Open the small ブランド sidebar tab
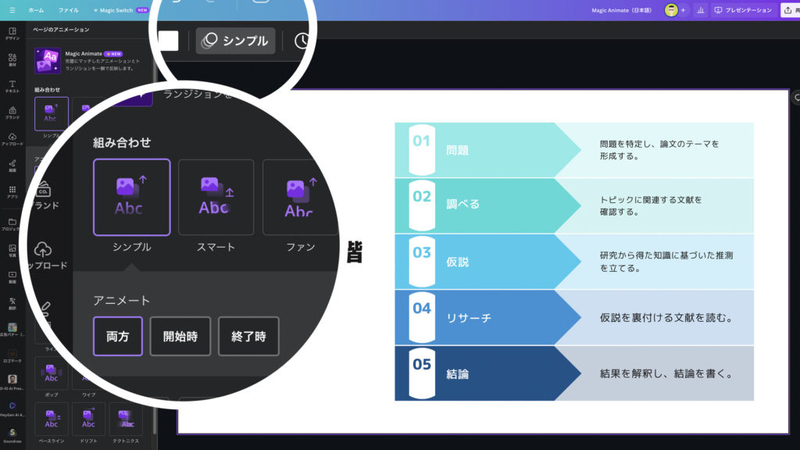 point(12,113)
